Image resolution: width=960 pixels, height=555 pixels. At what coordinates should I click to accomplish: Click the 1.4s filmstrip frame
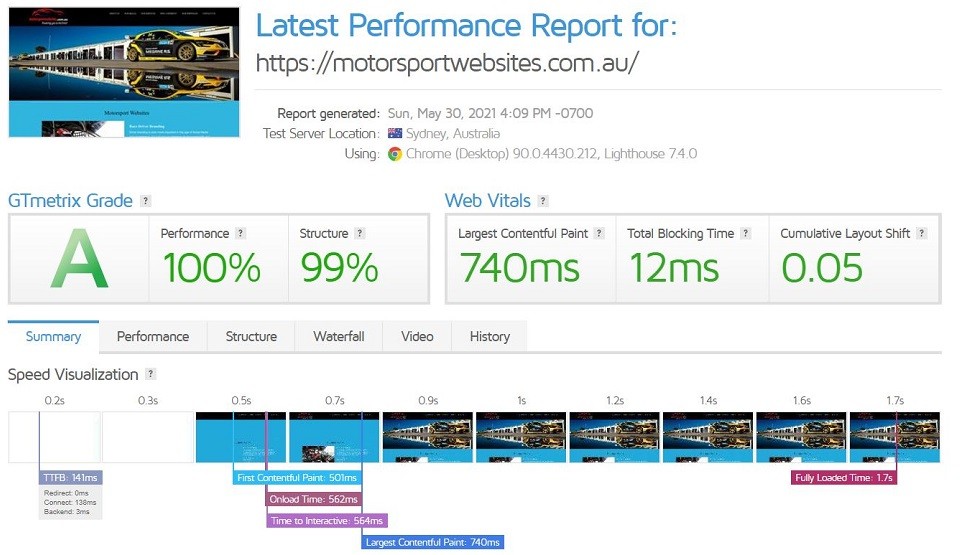[x=708, y=437]
